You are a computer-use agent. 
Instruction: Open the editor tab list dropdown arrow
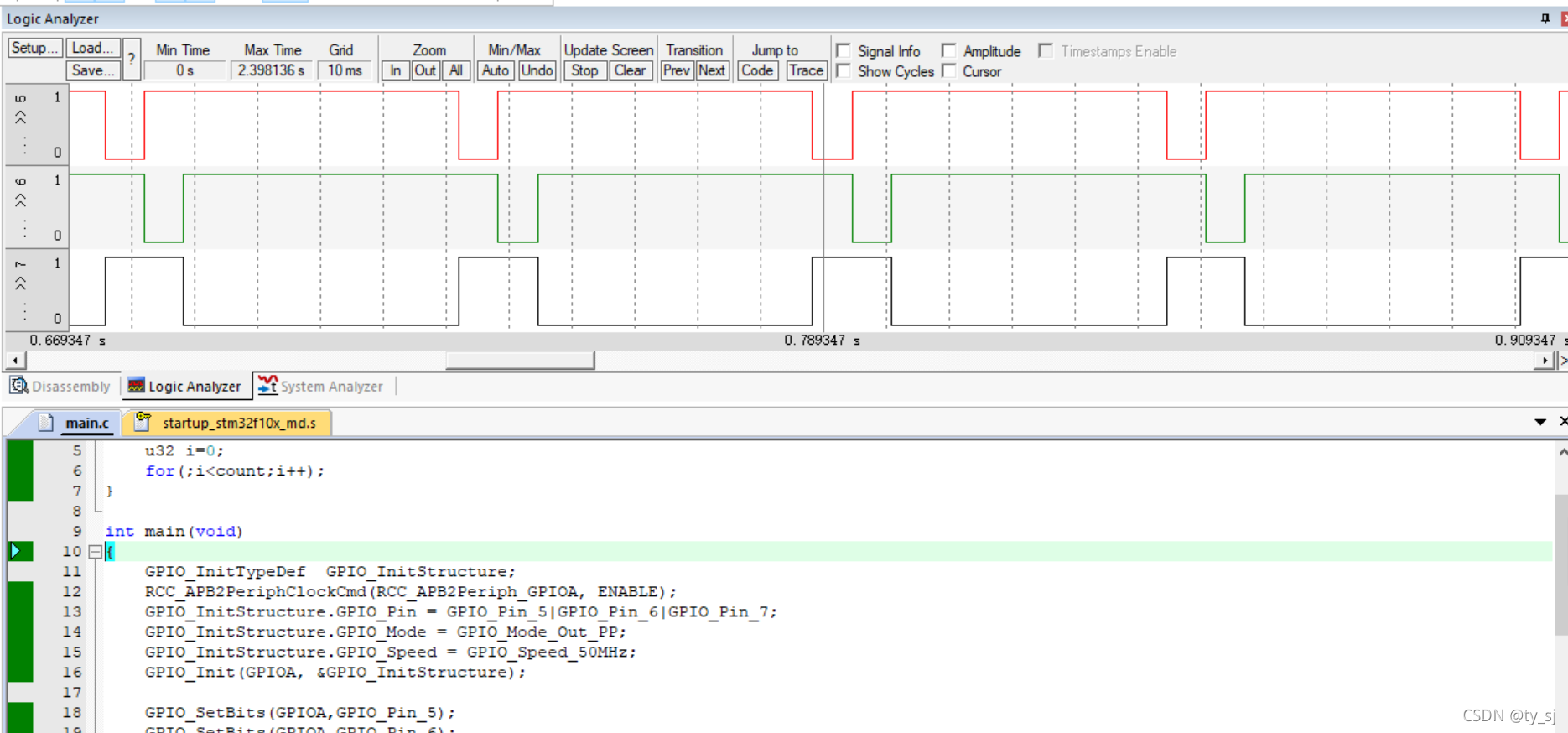click(x=1540, y=422)
